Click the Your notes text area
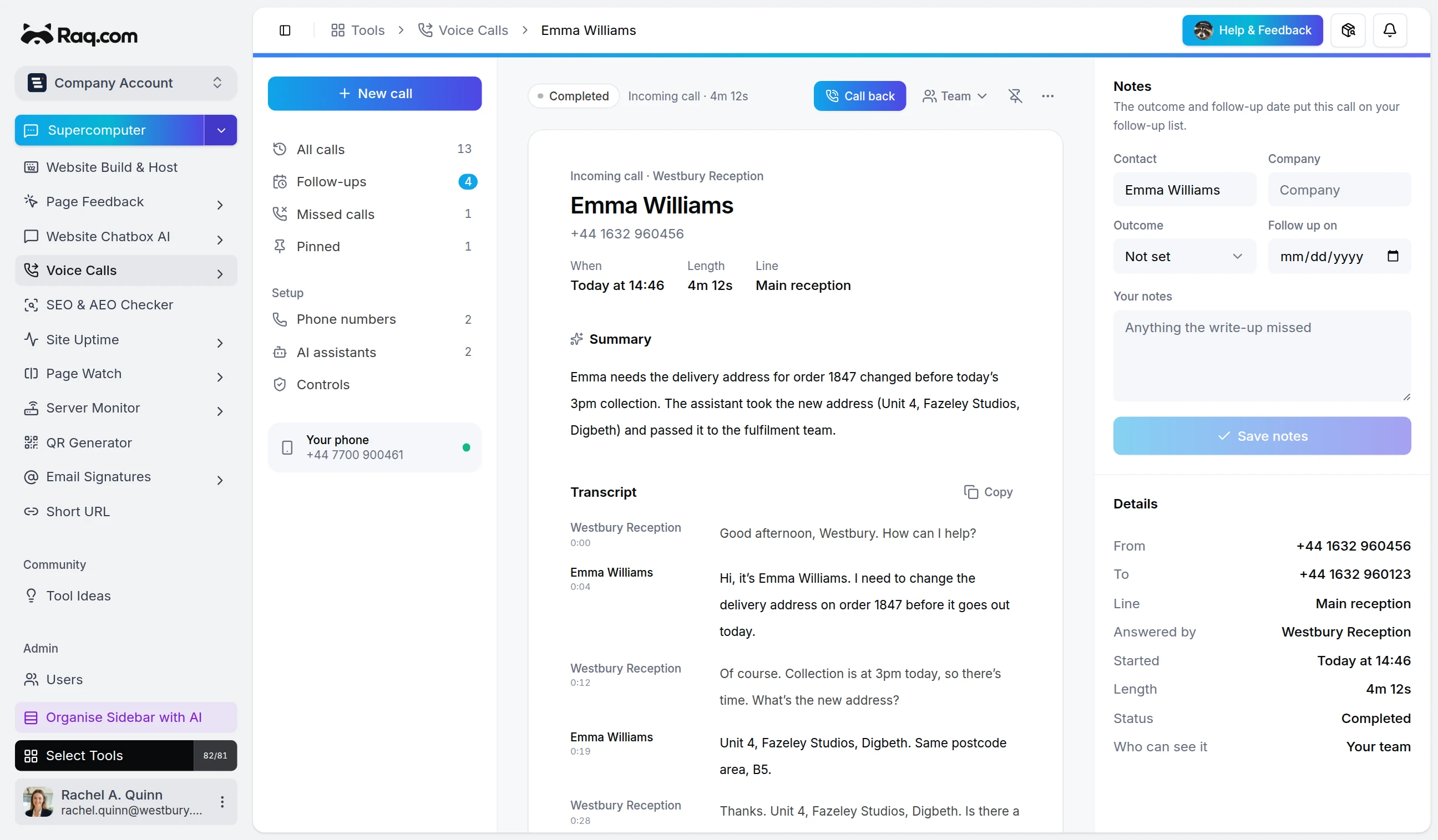 point(1262,357)
